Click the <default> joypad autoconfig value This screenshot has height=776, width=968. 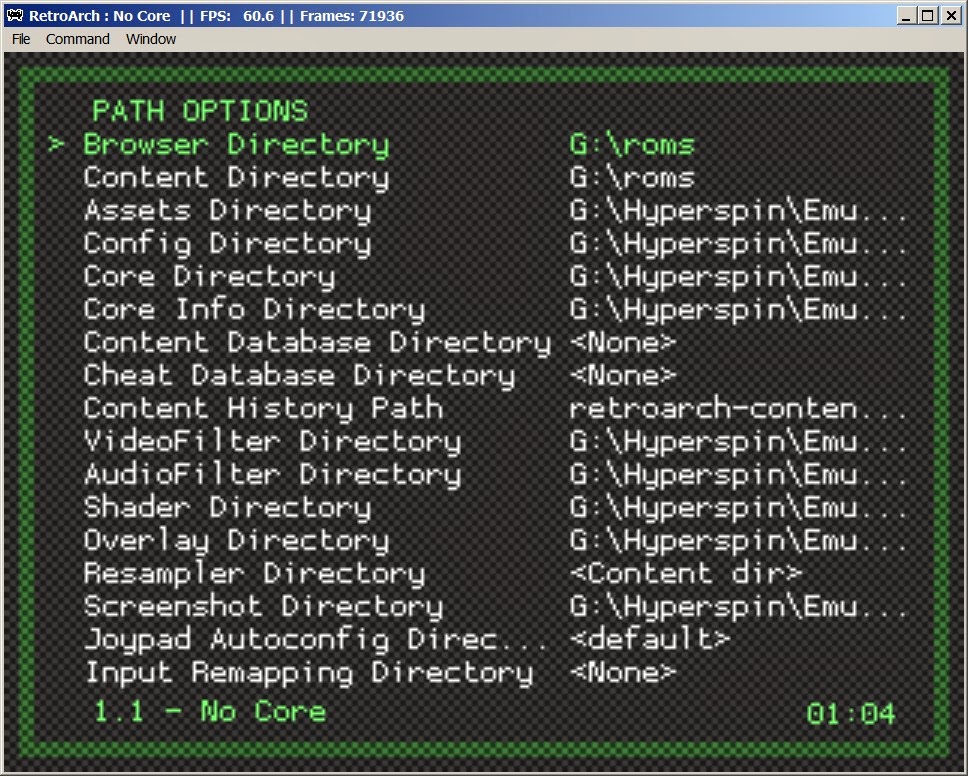pos(650,640)
